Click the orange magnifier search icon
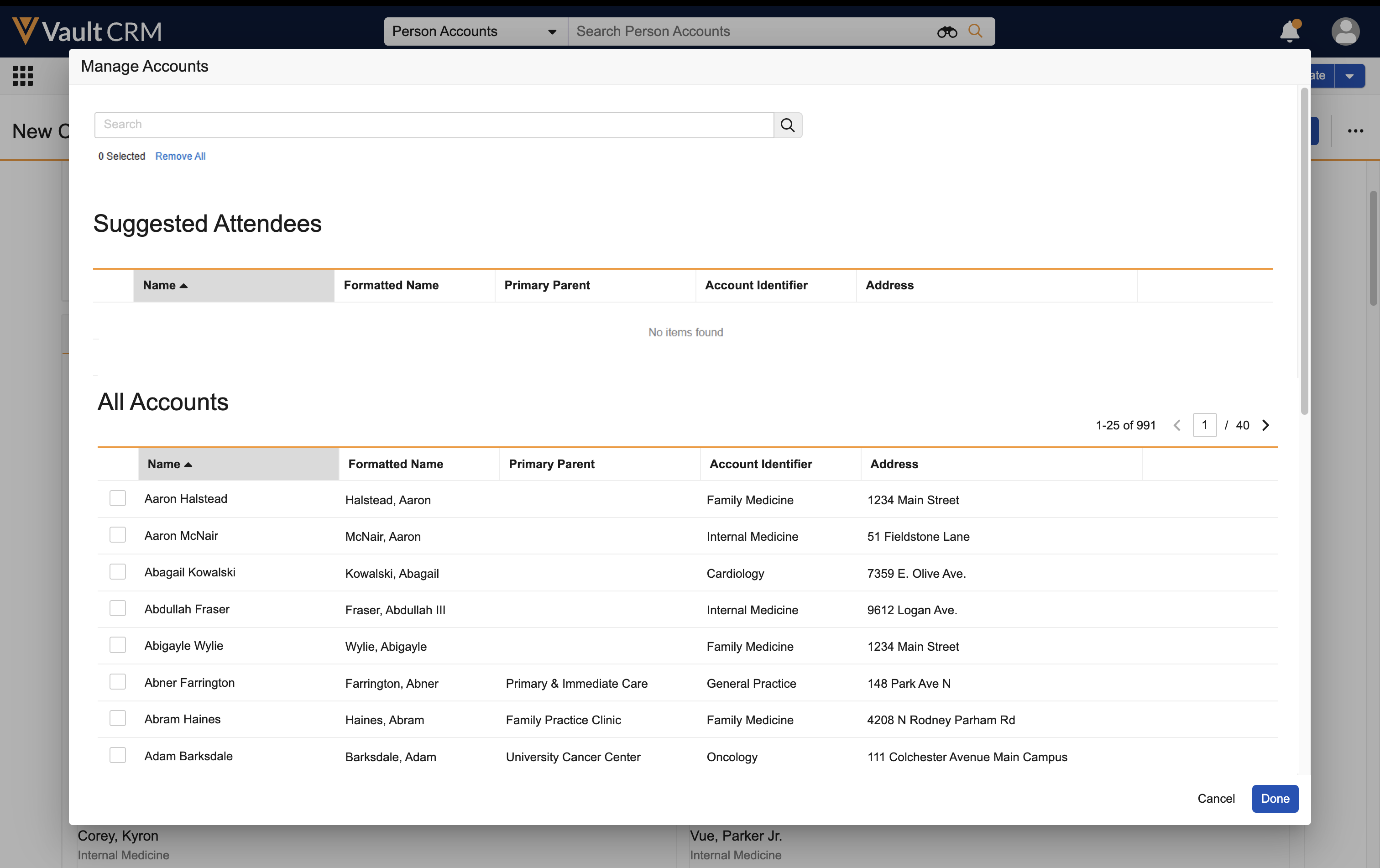Screen dimensions: 1380x868 pos(975,31)
